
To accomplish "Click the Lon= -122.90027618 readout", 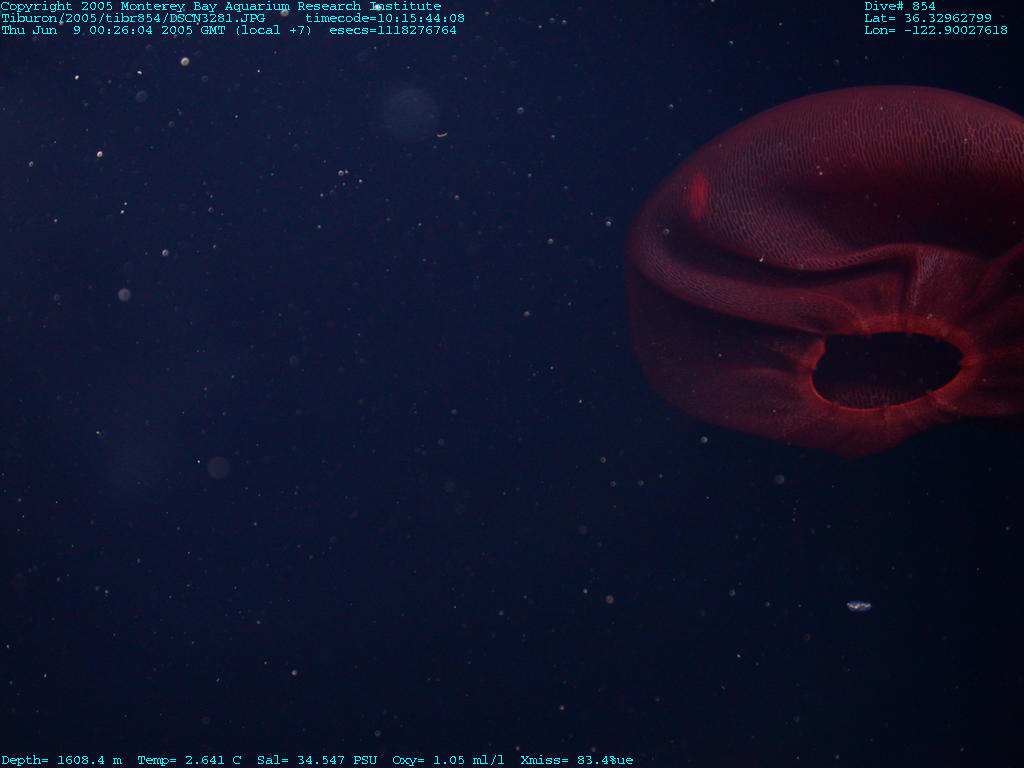I will click(936, 30).
